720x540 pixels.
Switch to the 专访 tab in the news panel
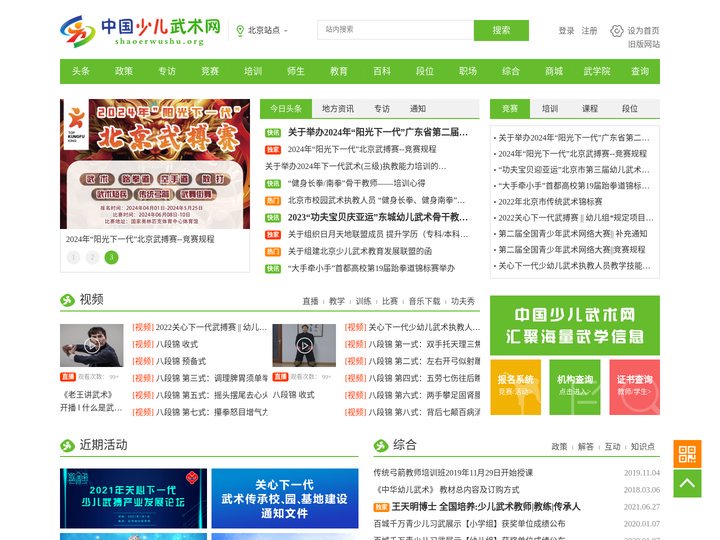[382, 109]
